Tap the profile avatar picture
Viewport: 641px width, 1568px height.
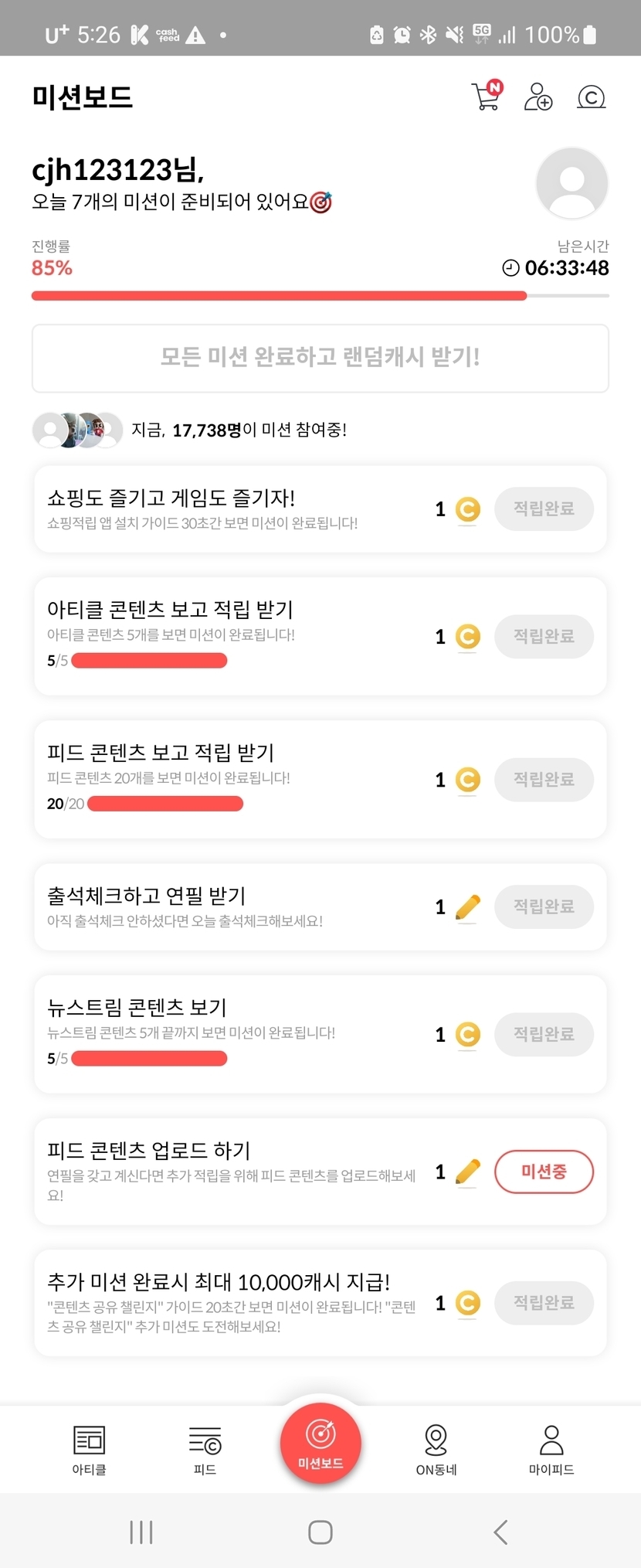point(571,183)
